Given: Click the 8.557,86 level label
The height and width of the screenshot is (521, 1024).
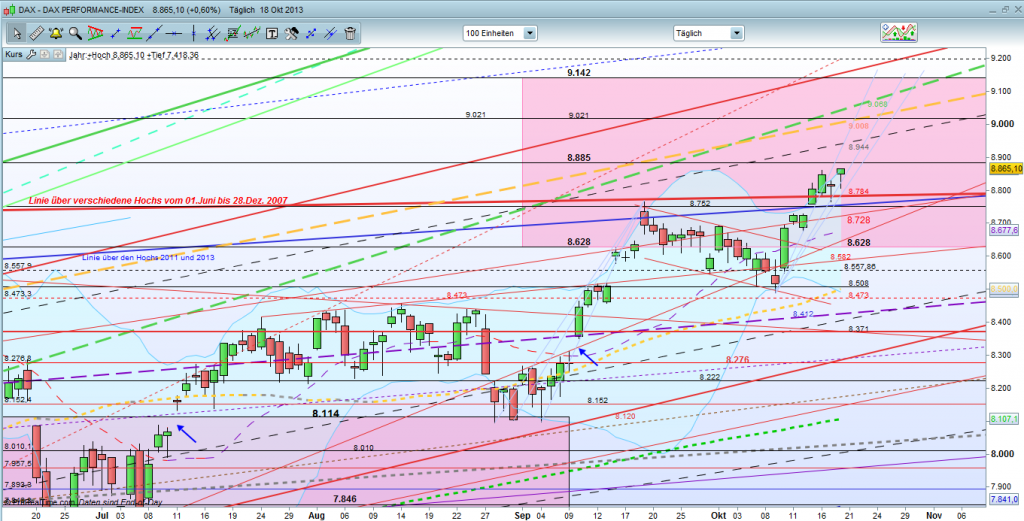Looking at the screenshot, I should [859, 266].
